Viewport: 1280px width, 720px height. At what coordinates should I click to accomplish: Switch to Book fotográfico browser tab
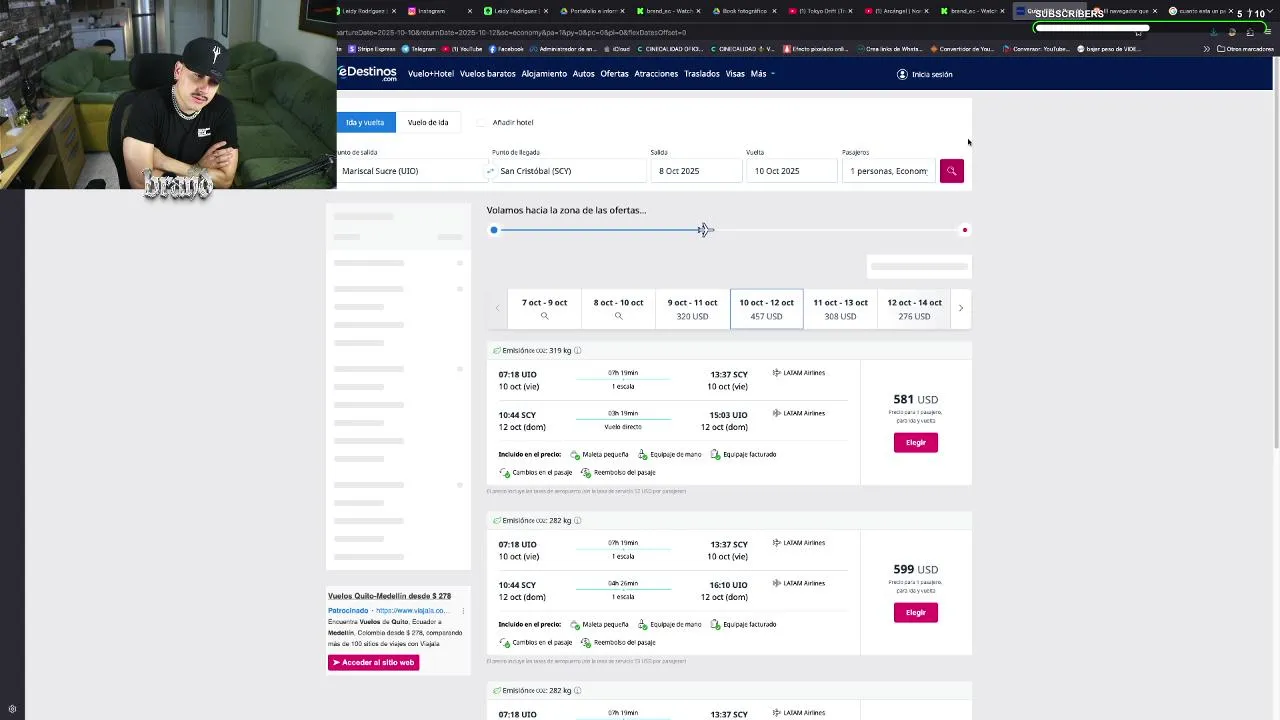point(744,11)
